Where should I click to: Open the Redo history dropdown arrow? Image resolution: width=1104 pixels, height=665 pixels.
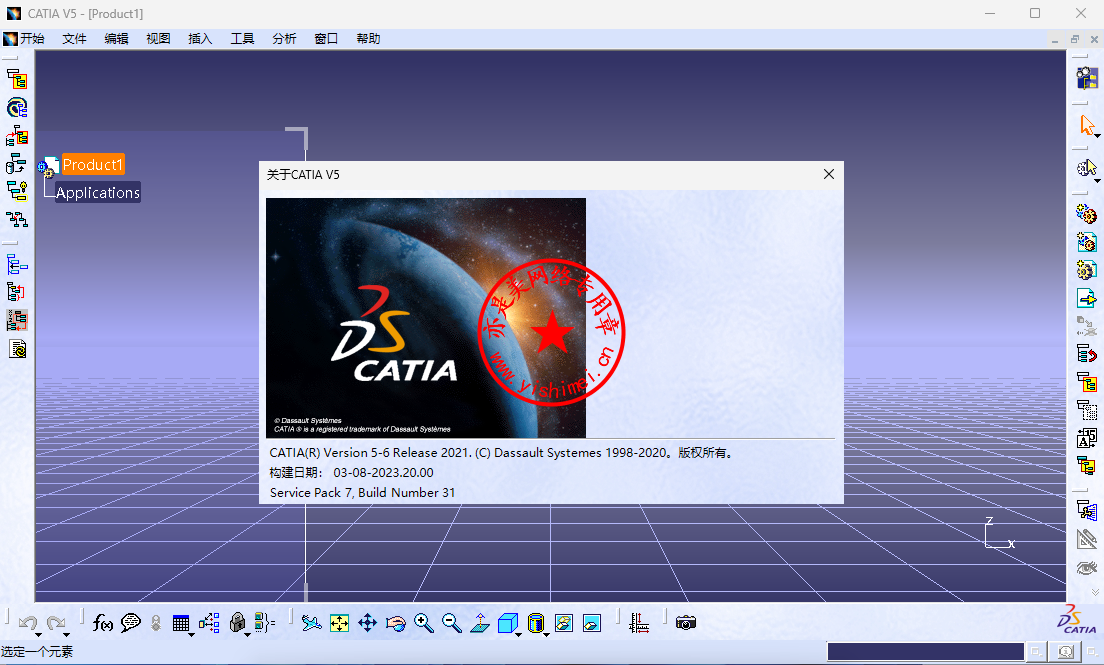[66, 635]
